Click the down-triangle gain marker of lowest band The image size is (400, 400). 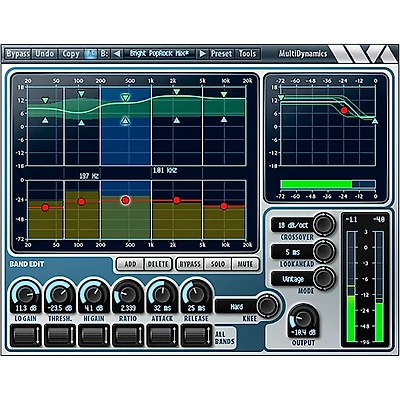click(45, 100)
